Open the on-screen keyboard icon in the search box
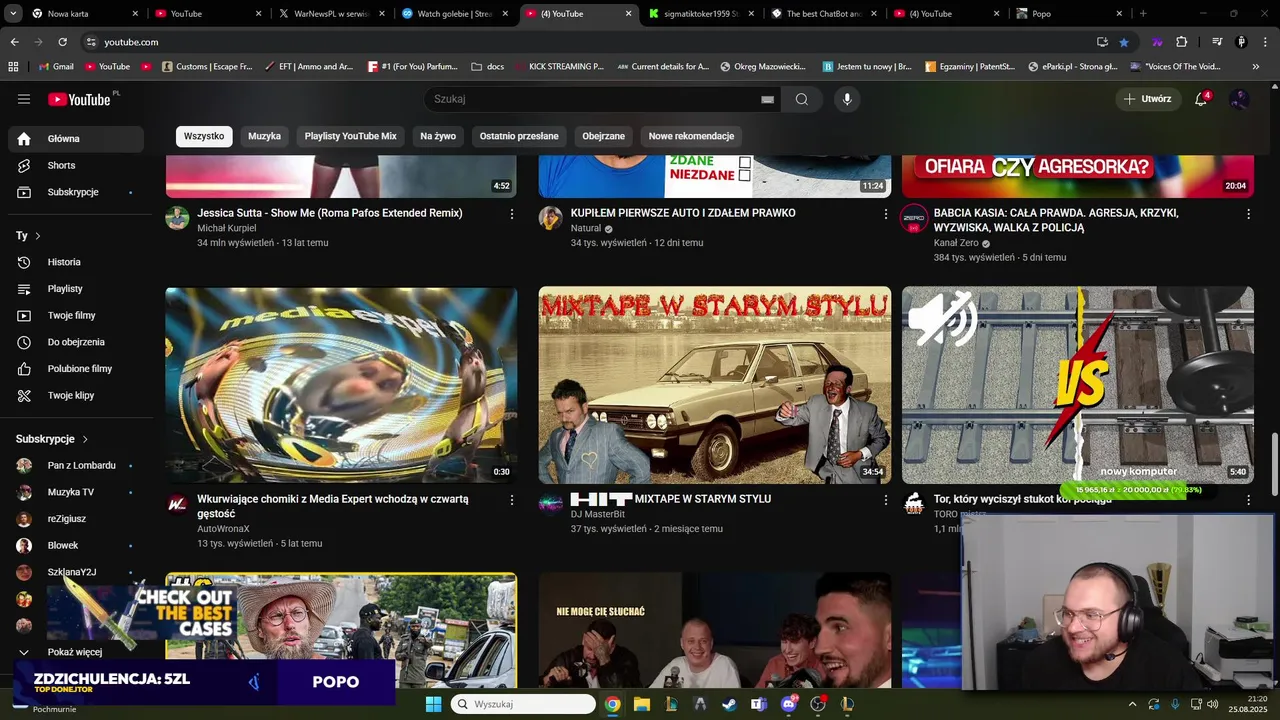This screenshot has width=1280, height=720. tap(767, 99)
